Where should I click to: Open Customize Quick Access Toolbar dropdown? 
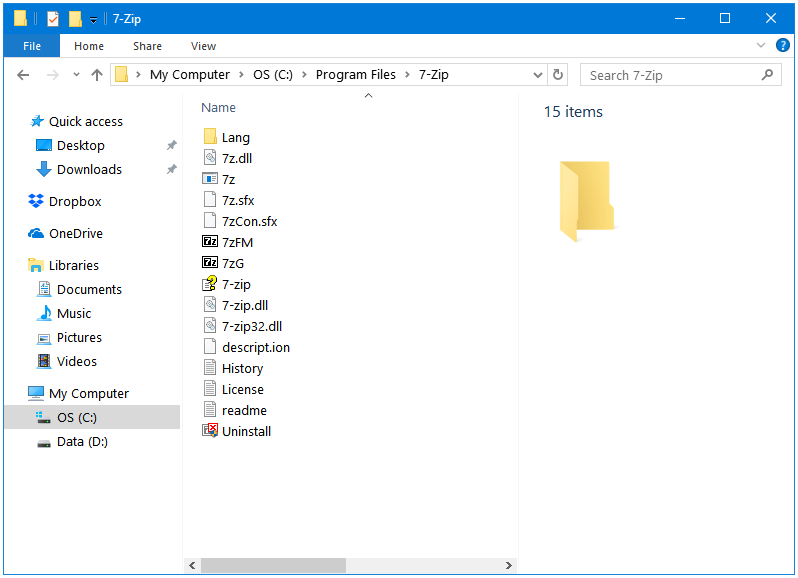(x=94, y=20)
